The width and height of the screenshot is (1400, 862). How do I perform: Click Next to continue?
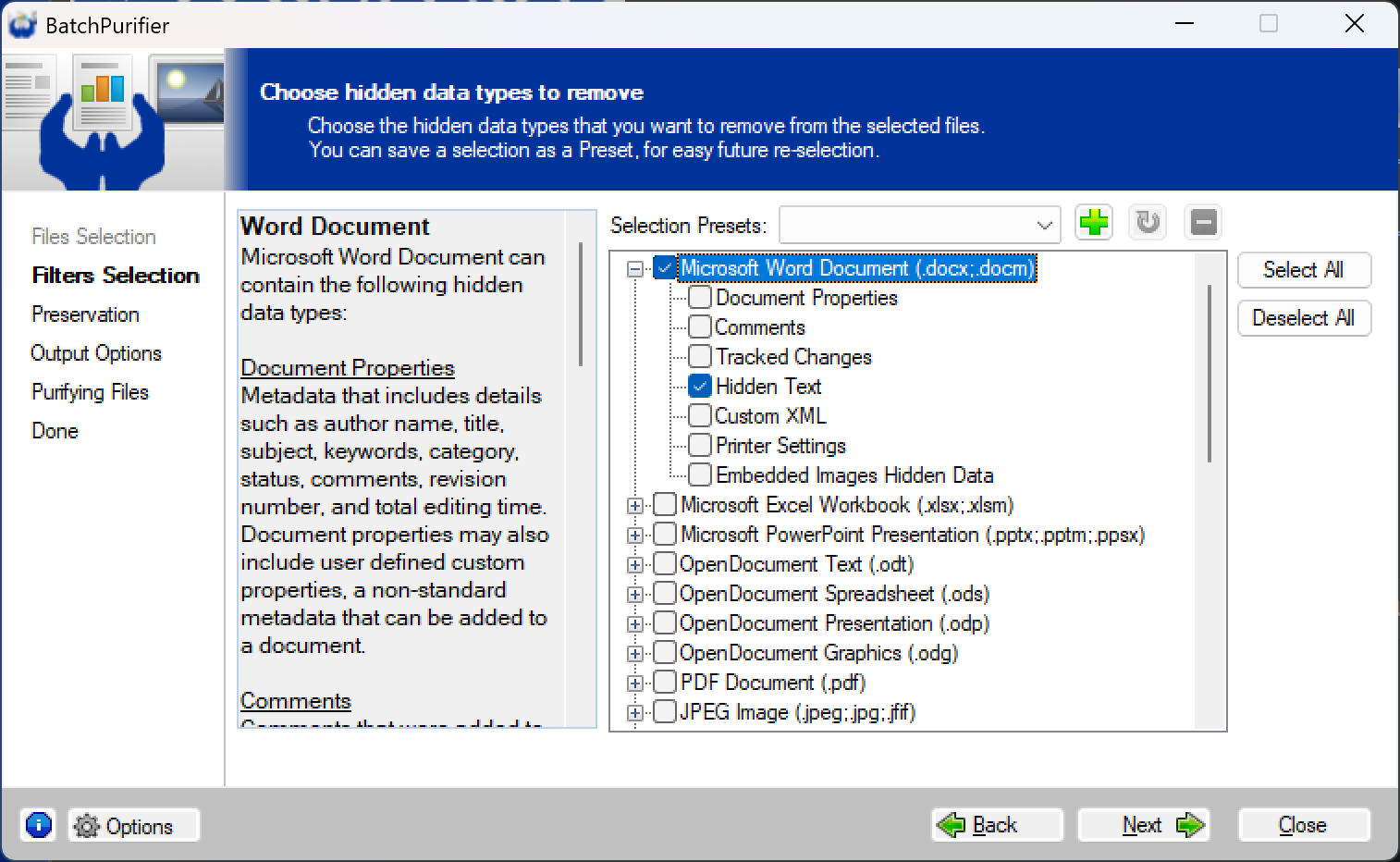(1144, 825)
